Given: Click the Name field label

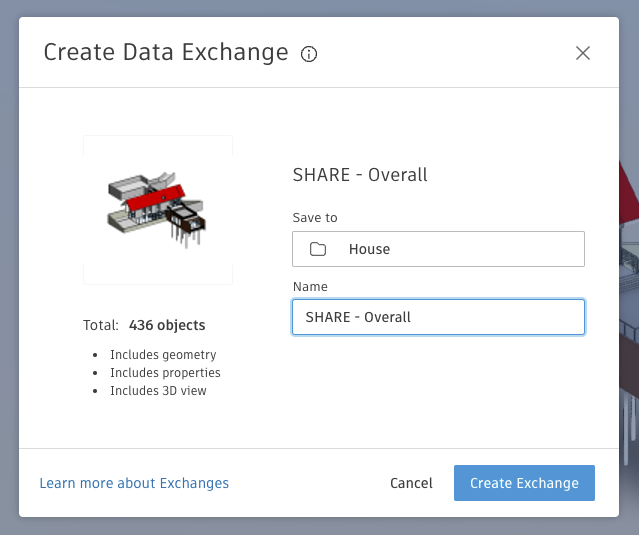Looking at the screenshot, I should tap(309, 287).
